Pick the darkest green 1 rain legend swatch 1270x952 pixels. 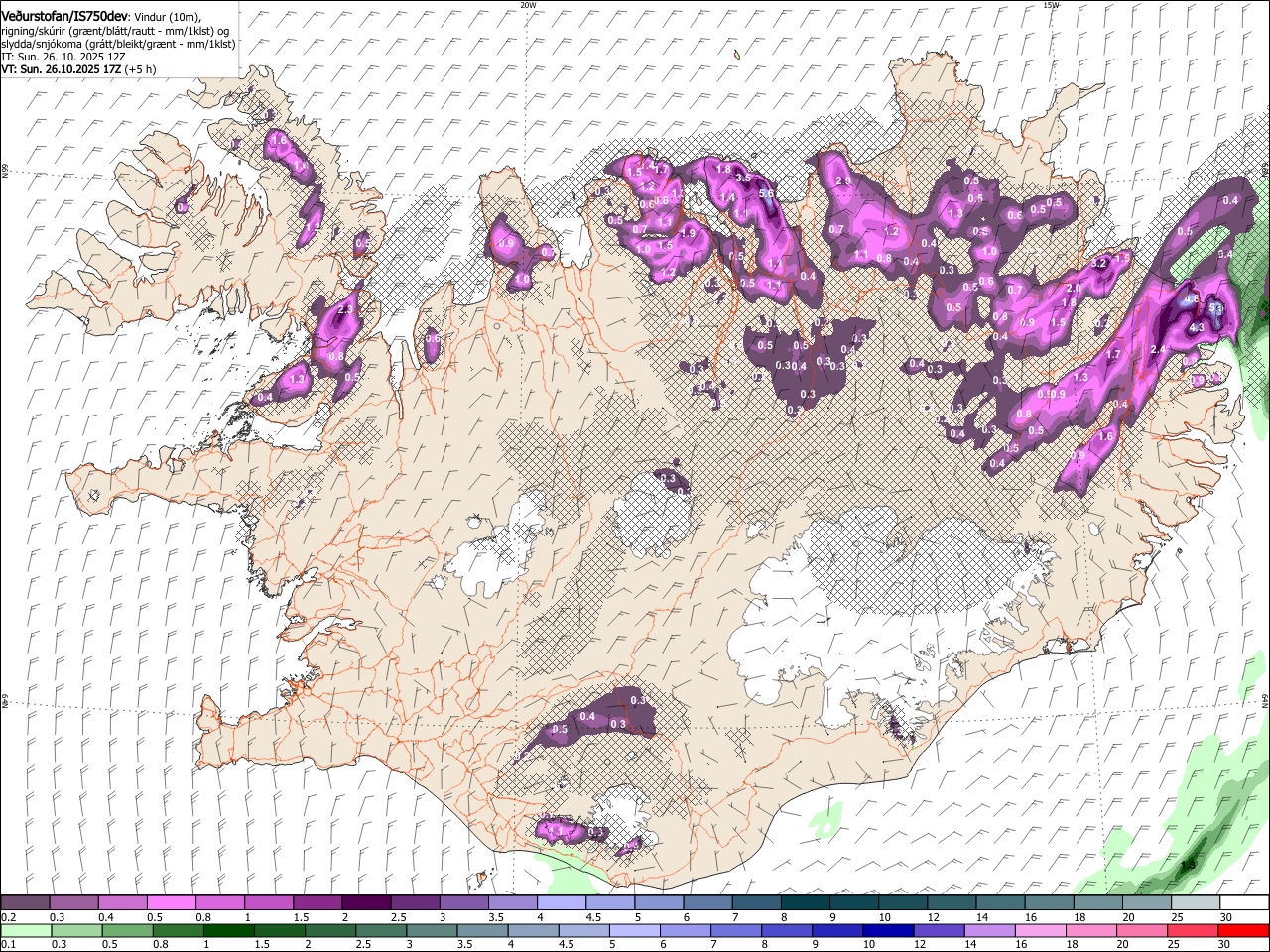(x=228, y=930)
